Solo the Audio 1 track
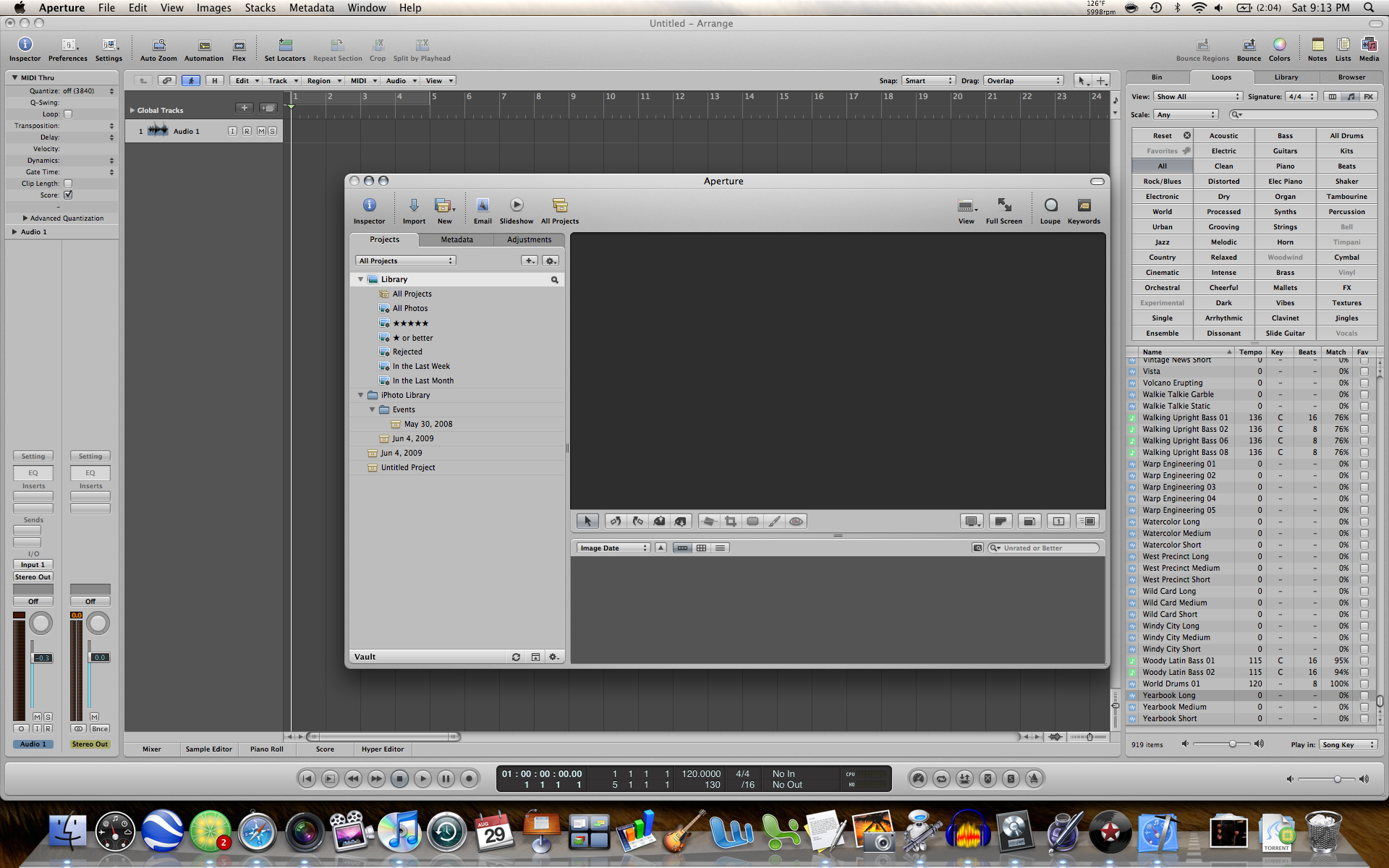Image resolution: width=1389 pixels, height=868 pixels. (272, 131)
